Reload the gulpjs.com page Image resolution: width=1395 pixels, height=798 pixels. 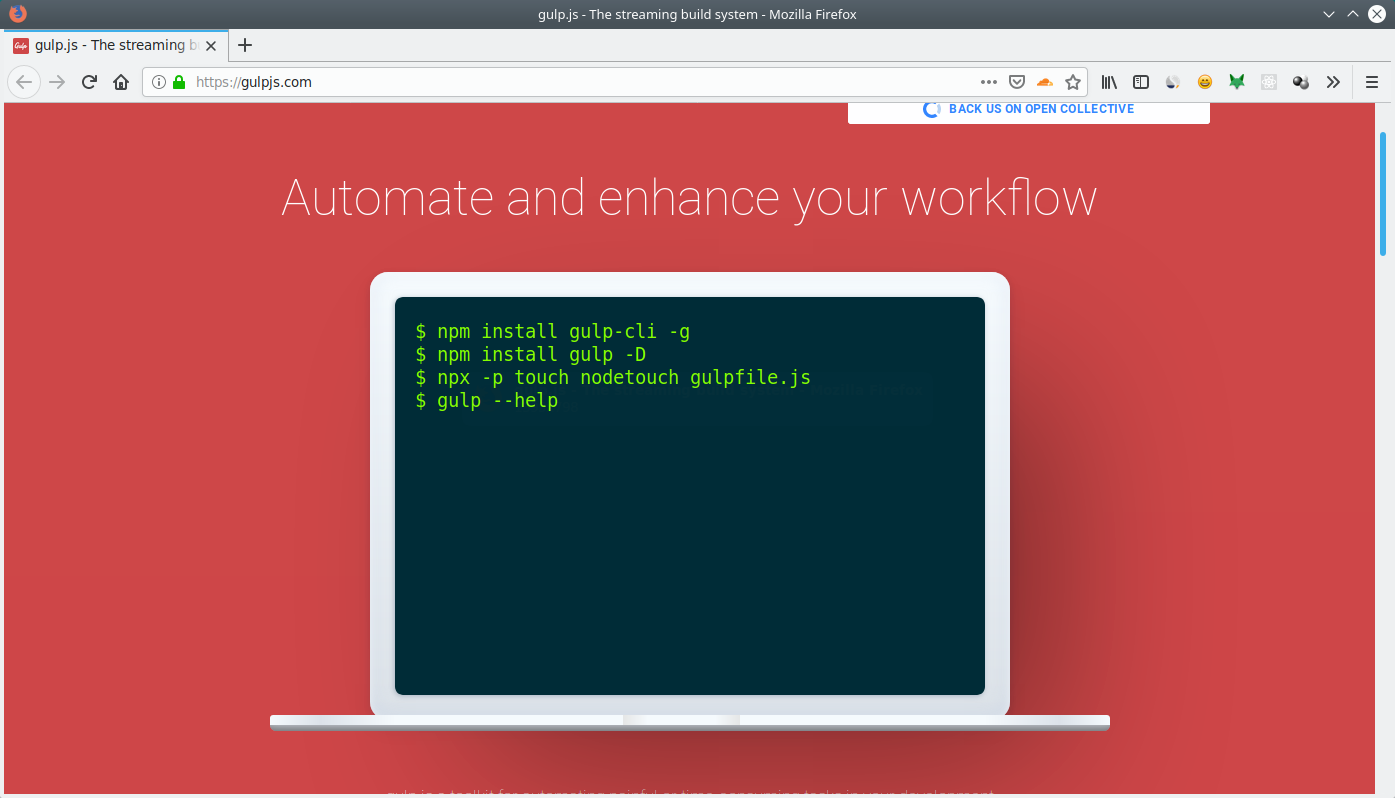89,82
